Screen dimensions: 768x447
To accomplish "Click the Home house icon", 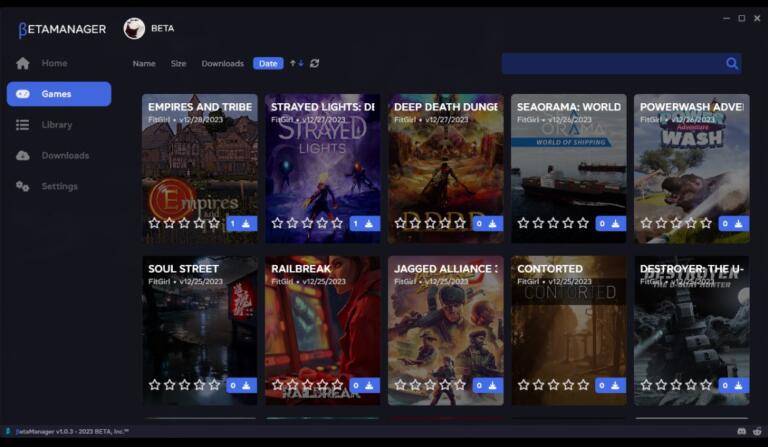I will (x=23, y=63).
